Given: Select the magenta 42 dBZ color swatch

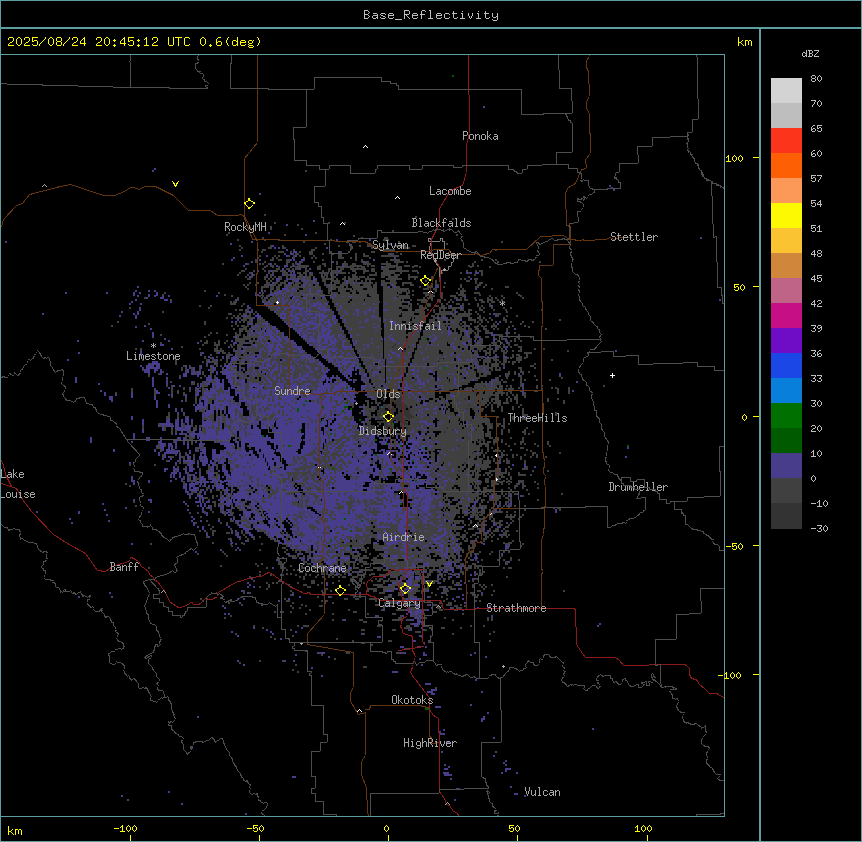Looking at the screenshot, I should coord(786,315).
